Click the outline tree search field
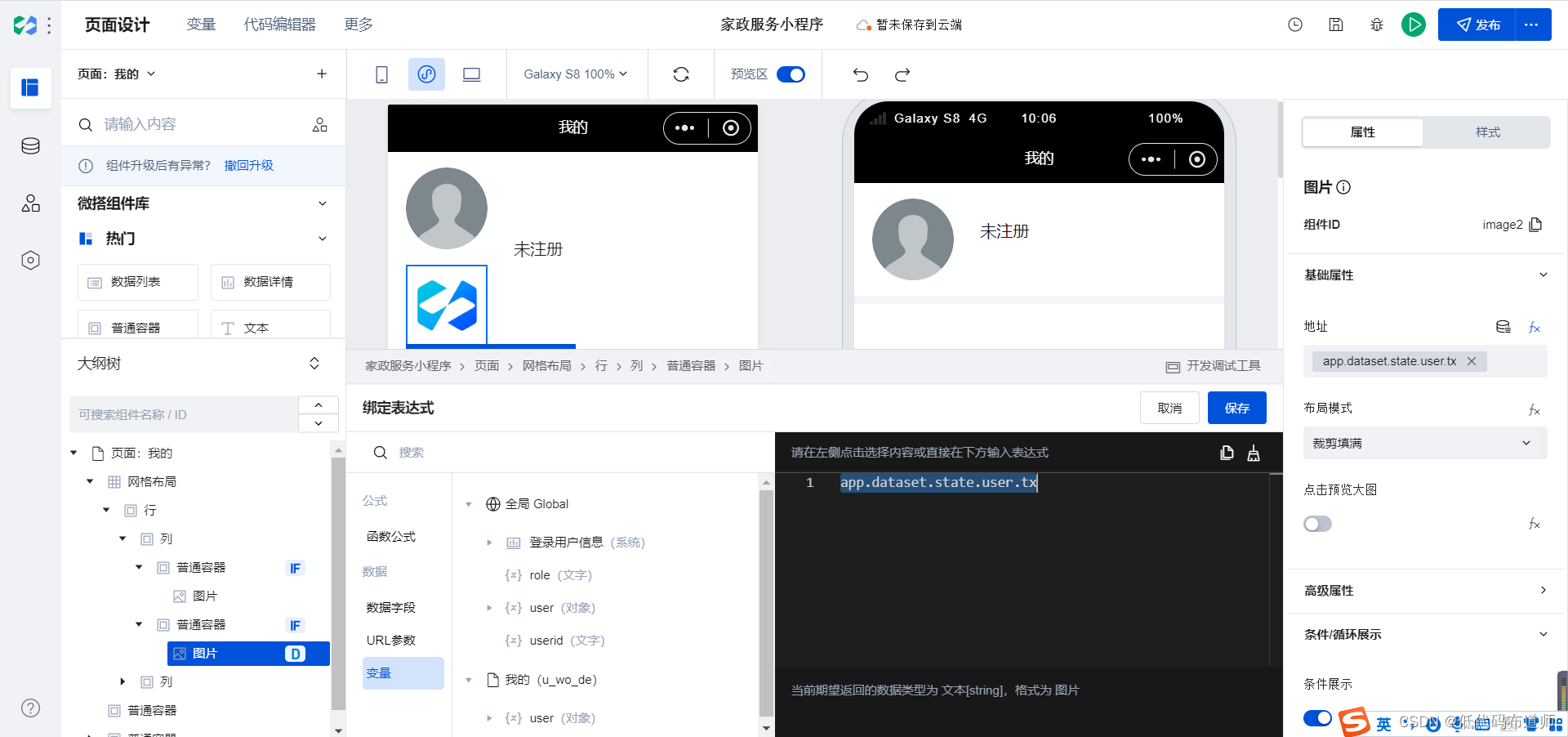 tap(184, 415)
